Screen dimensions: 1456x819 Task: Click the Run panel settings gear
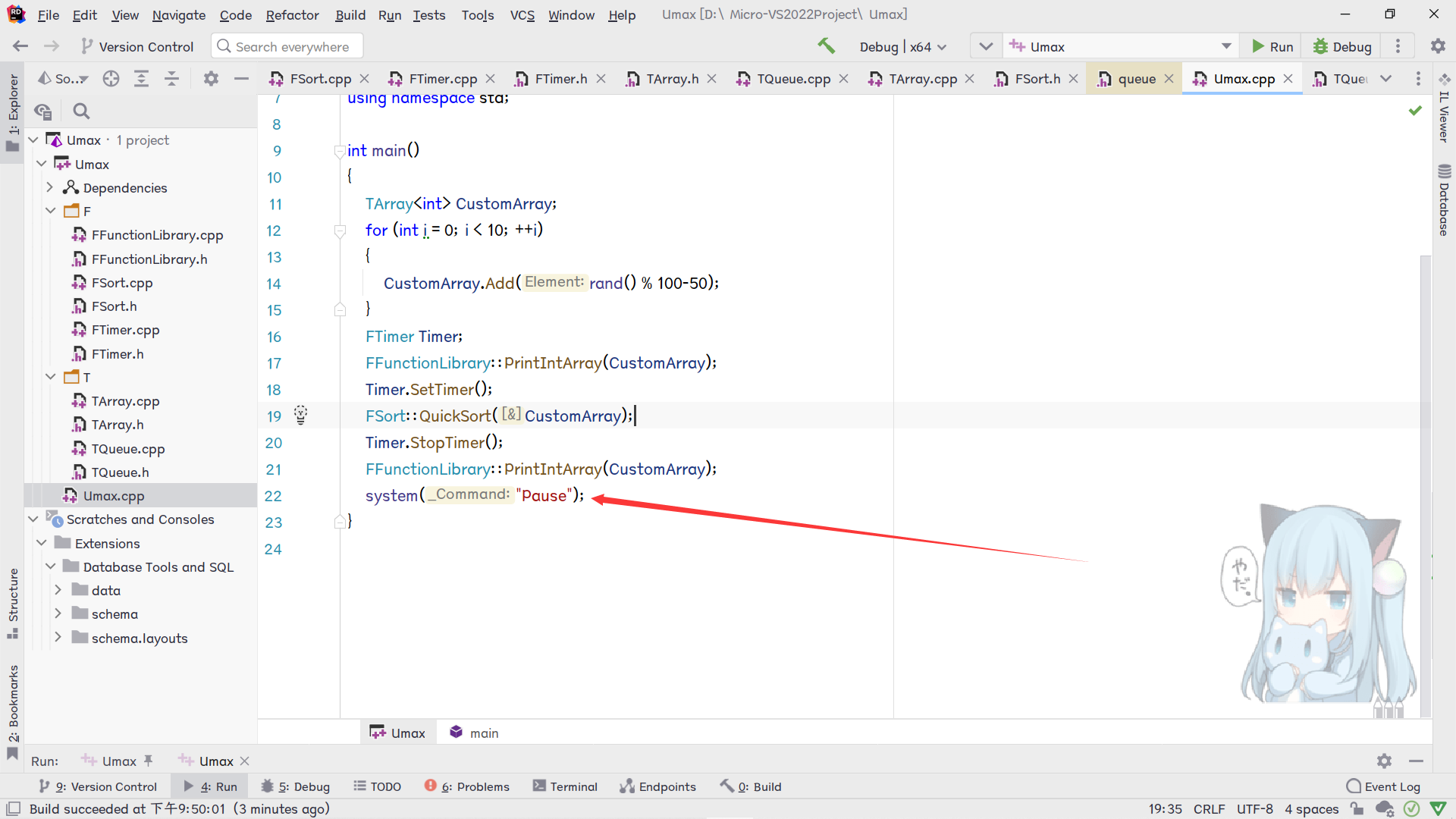point(1384,761)
